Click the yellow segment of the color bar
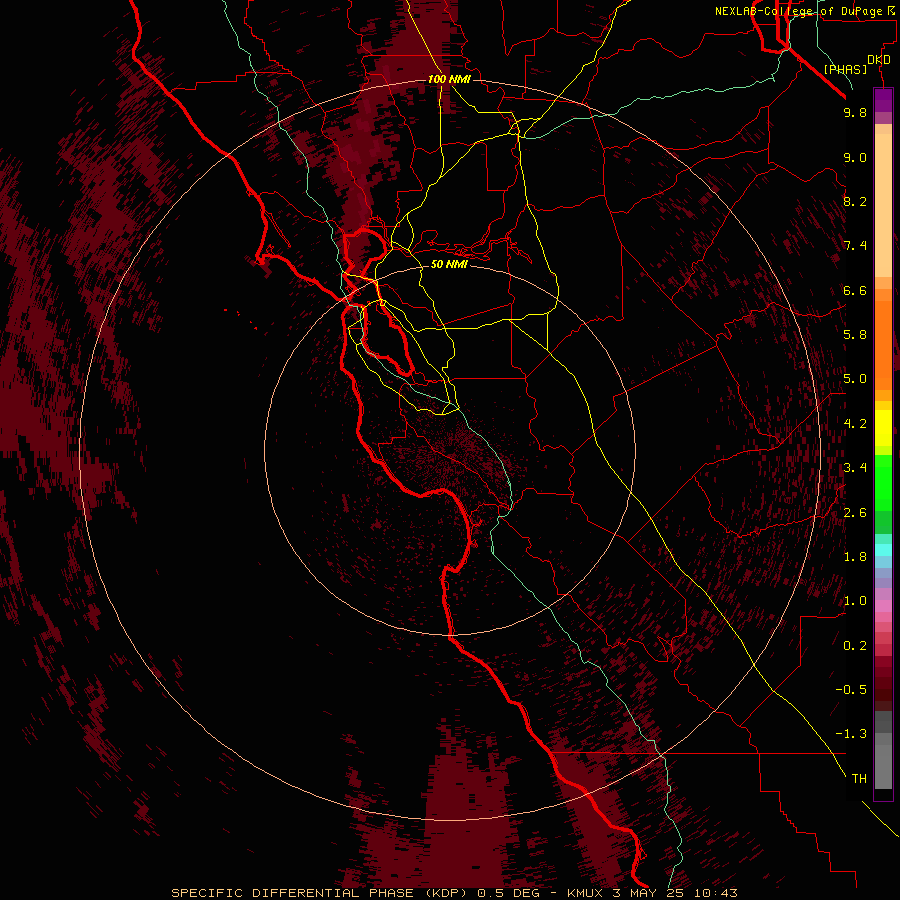The image size is (900, 900). tap(883, 428)
